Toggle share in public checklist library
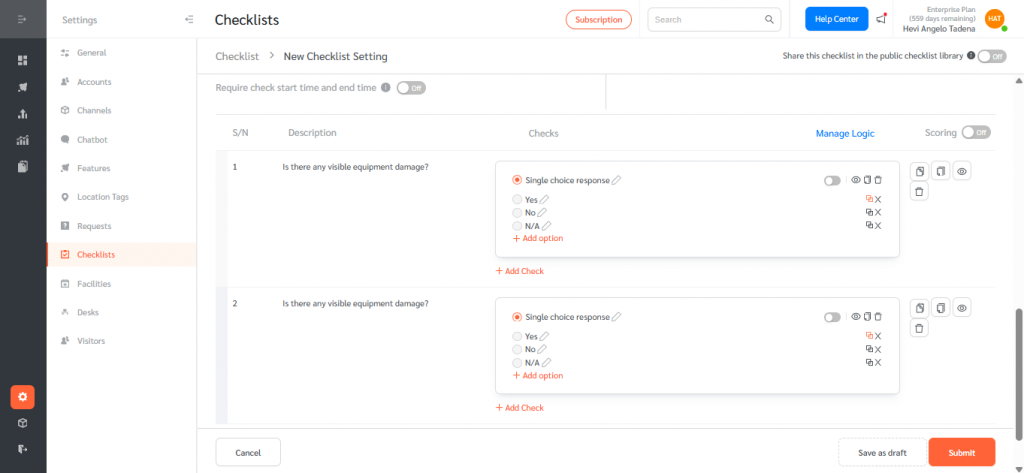Viewport: 1024px width, 473px height. tap(991, 56)
